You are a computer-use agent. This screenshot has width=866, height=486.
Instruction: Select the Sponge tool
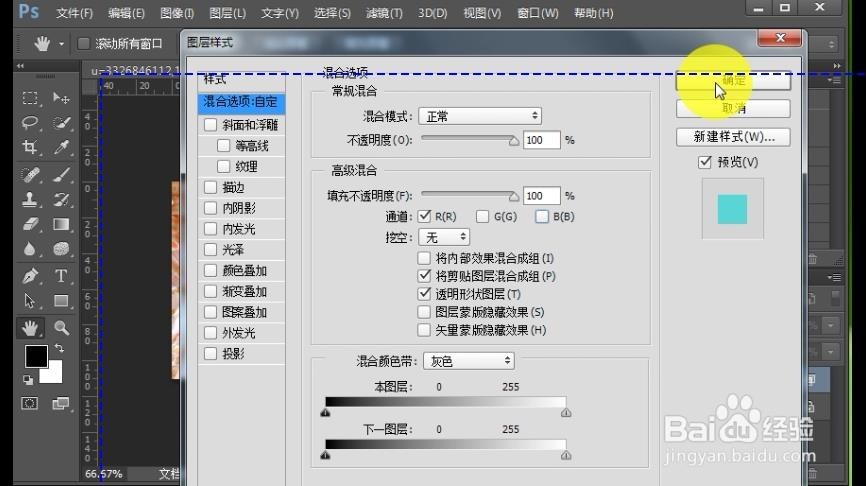(61, 249)
